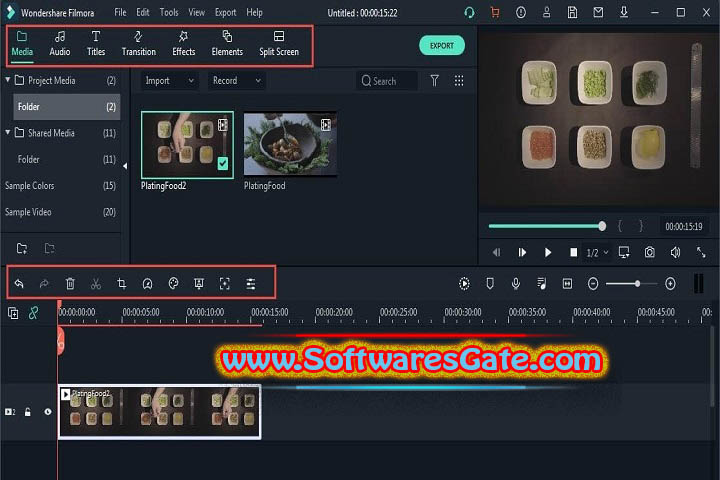Viewport: 720px width, 480px height.
Task: Click the Search field in media library
Action: [387, 81]
